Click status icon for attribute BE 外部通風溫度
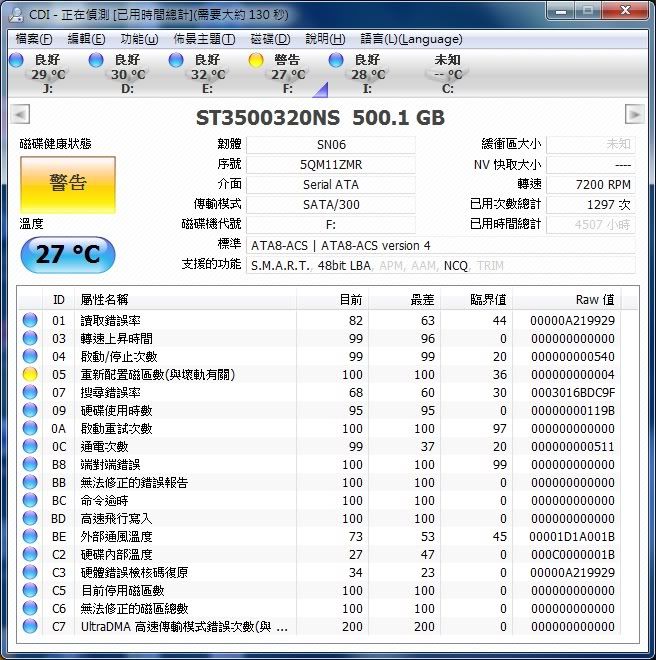This screenshot has height=660, width=656. tap(30, 536)
